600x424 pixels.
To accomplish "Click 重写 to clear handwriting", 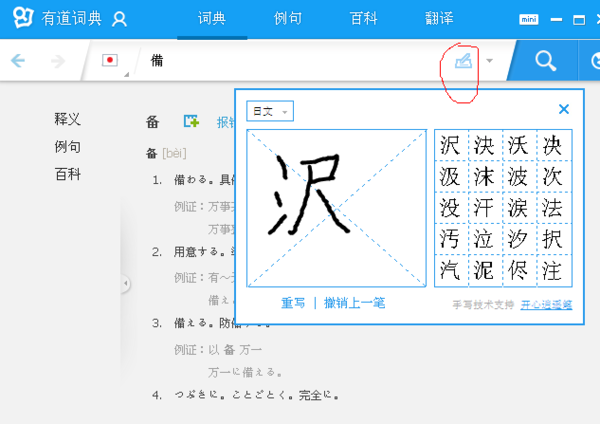I will (x=293, y=303).
